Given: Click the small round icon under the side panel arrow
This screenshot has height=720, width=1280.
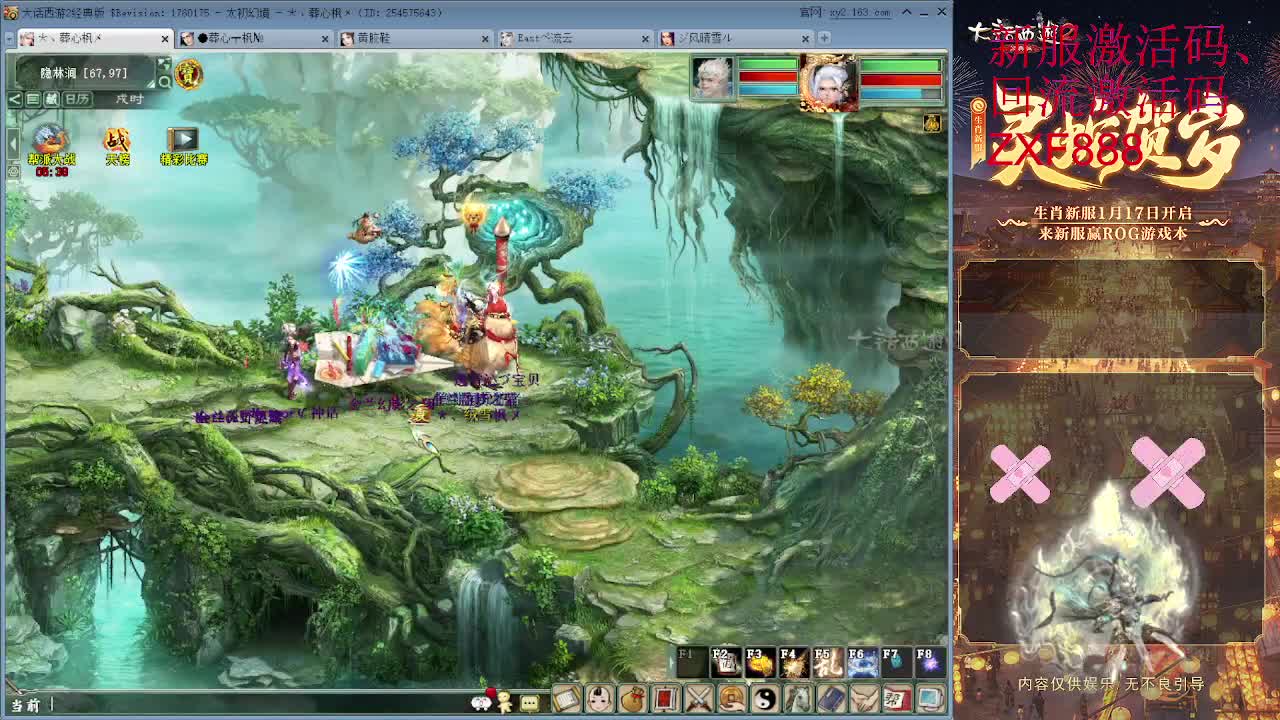Looking at the screenshot, I should click(x=12, y=171).
